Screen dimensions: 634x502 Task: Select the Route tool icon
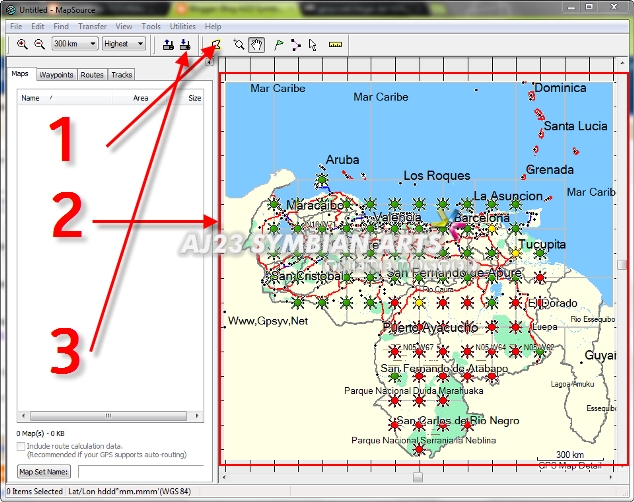point(296,44)
